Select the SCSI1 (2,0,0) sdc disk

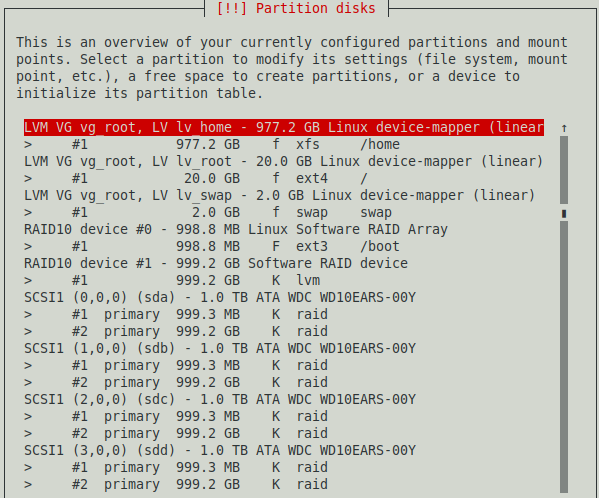284,399
